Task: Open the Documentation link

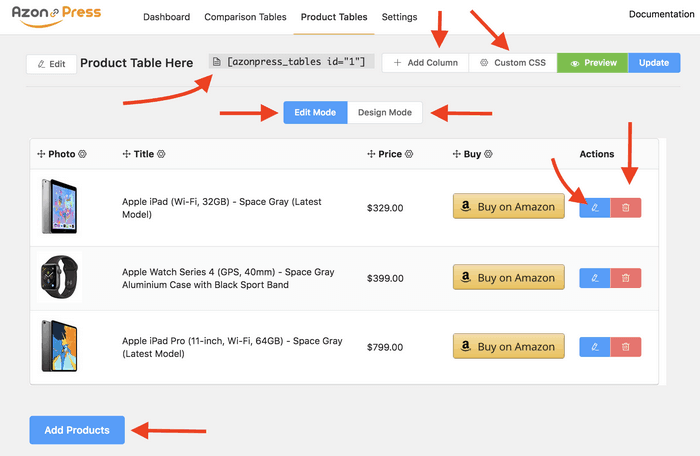Action: [661, 14]
